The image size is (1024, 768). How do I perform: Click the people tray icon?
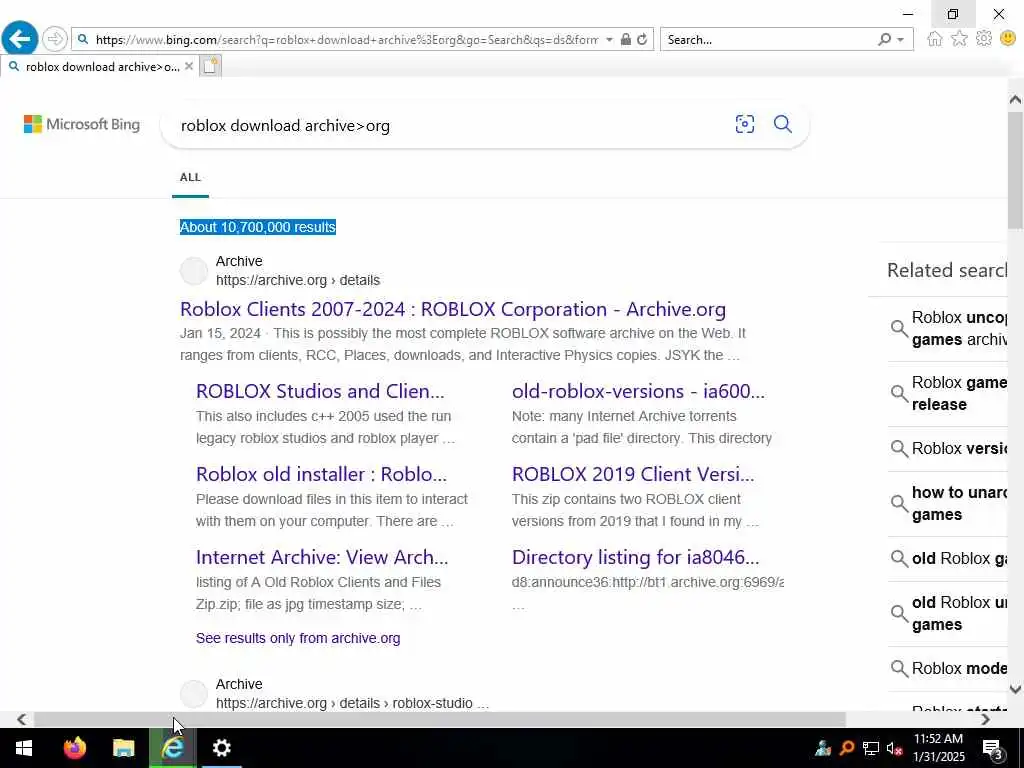(x=823, y=748)
